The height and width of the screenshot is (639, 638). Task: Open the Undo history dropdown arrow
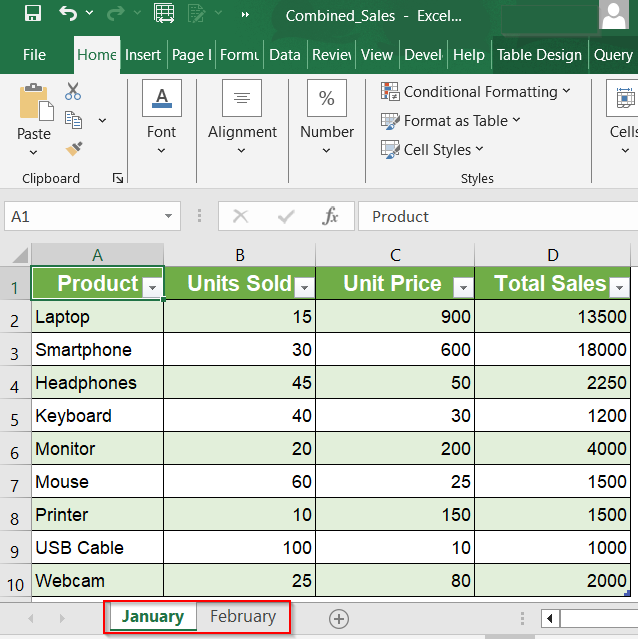(x=89, y=13)
